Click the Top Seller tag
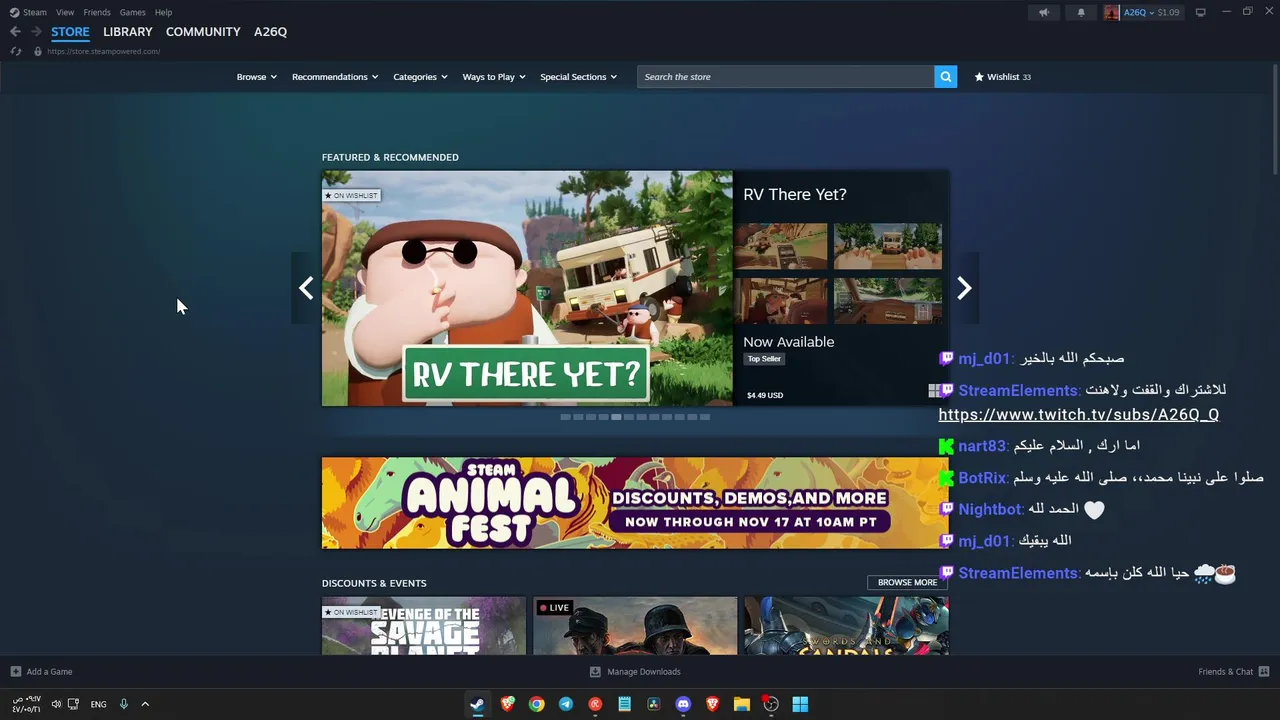The image size is (1280, 720). click(x=764, y=359)
